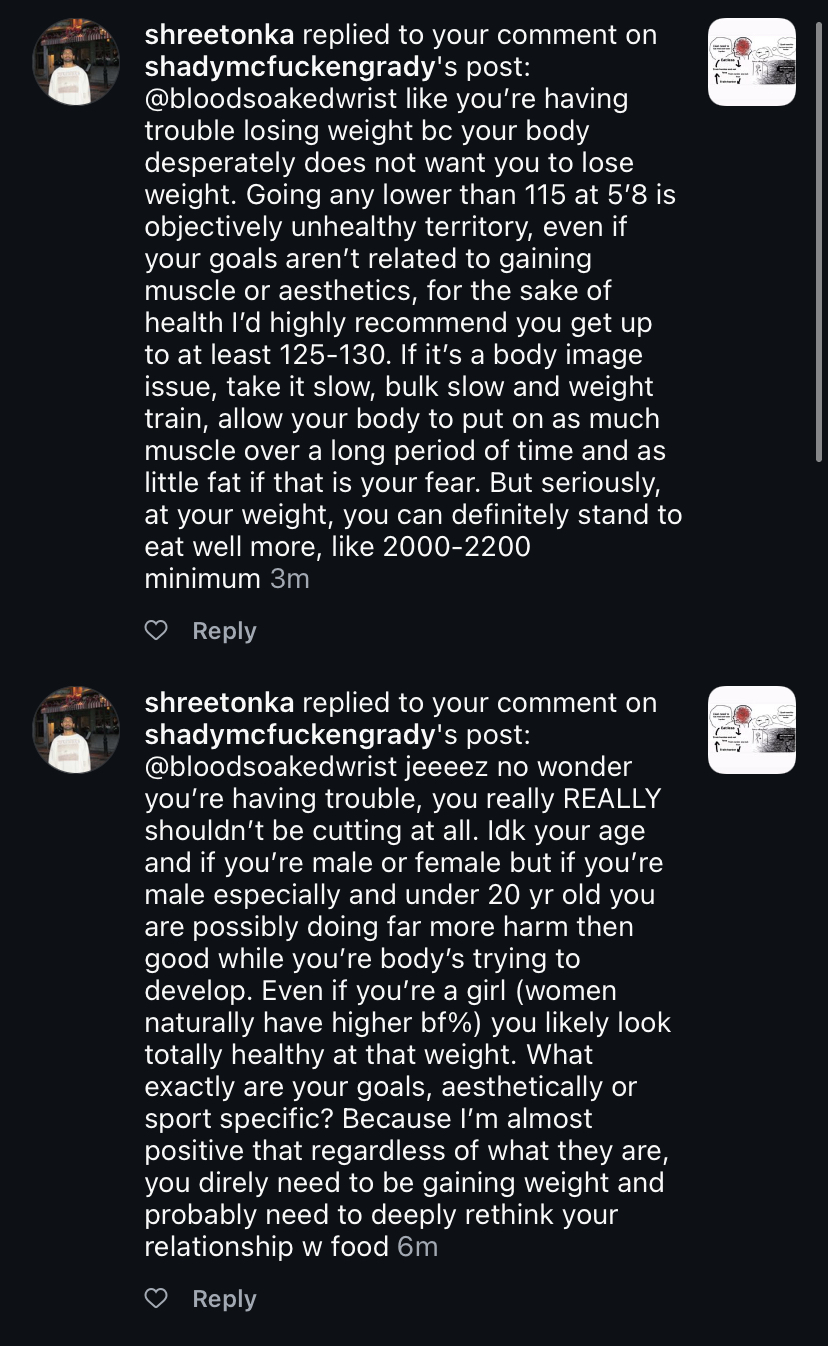Open shreetonka's username in the 3m notification
The image size is (828, 1346).
click(x=219, y=35)
